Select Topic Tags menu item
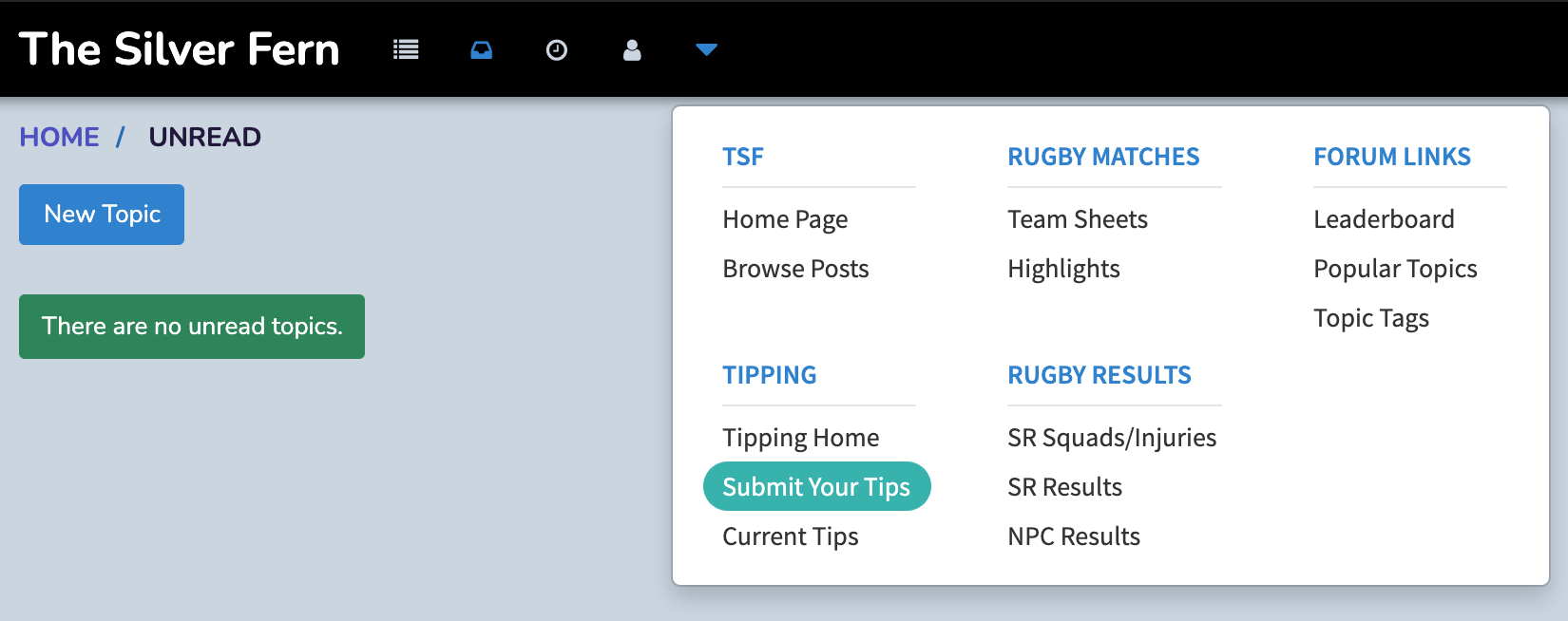Image resolution: width=1568 pixels, height=621 pixels. (1371, 318)
